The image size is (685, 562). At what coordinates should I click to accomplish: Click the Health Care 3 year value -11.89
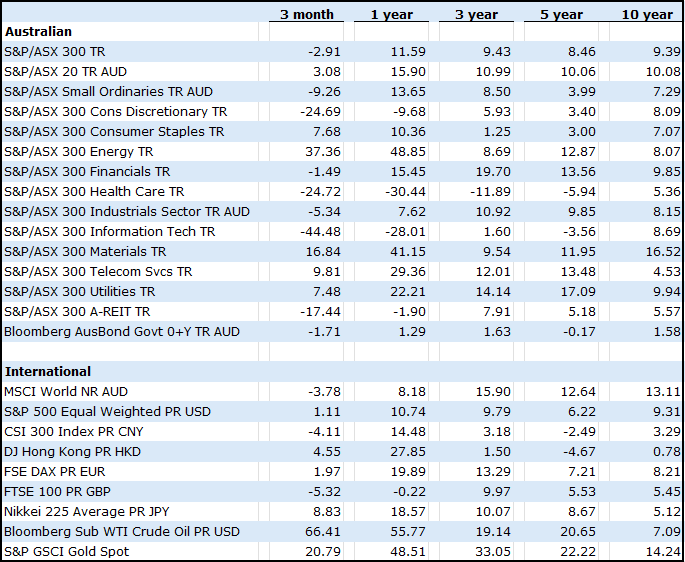[490, 191]
